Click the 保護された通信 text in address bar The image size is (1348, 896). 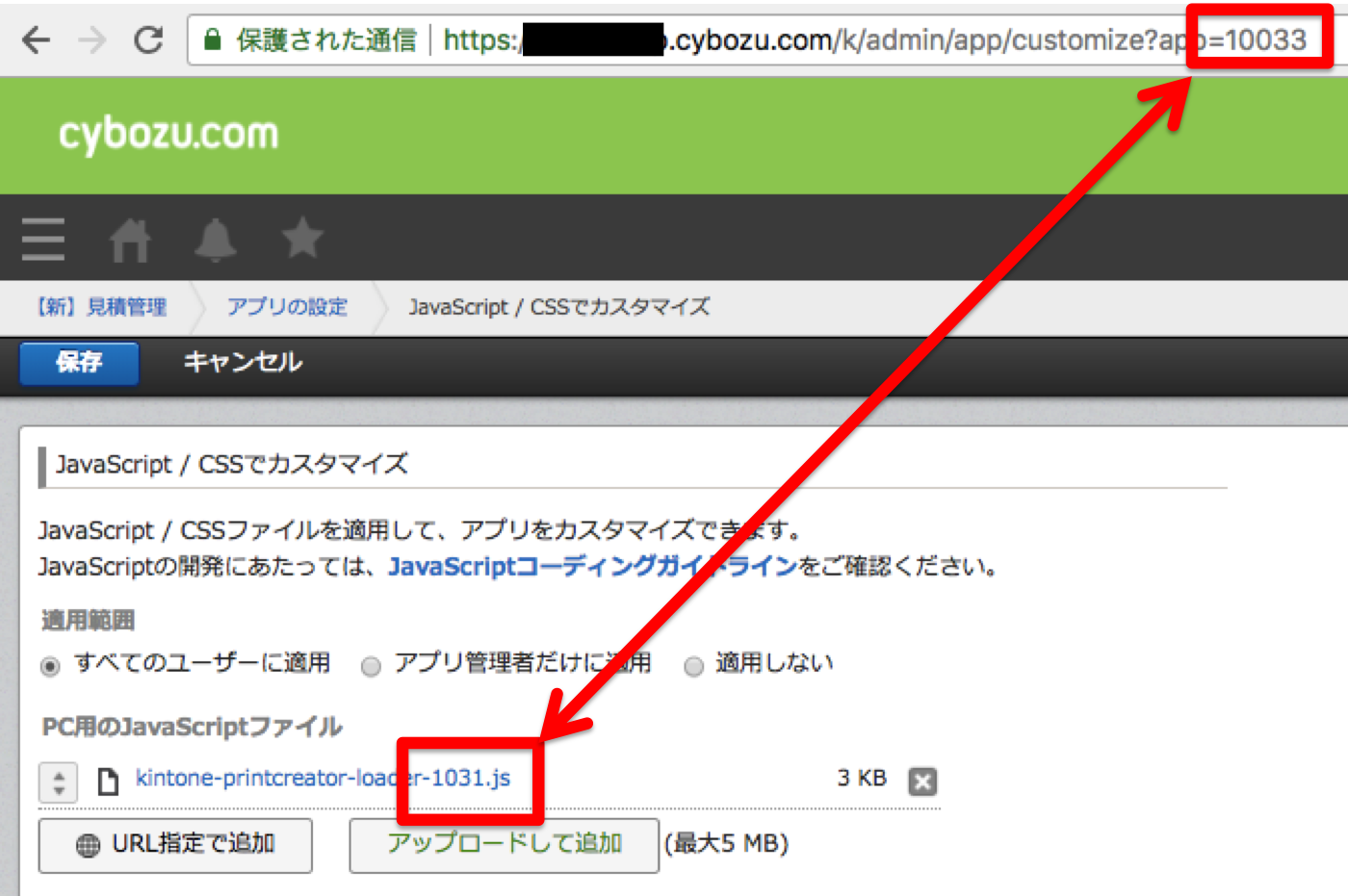click(x=327, y=40)
